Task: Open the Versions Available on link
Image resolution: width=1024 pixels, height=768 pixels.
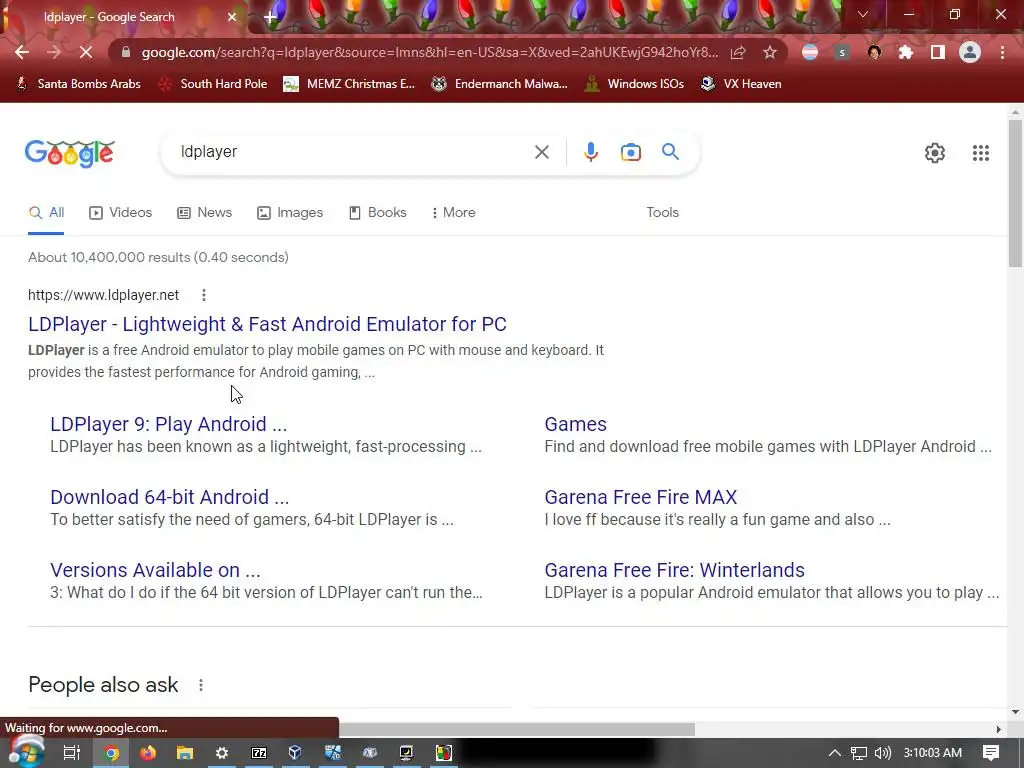Action: click(x=155, y=571)
